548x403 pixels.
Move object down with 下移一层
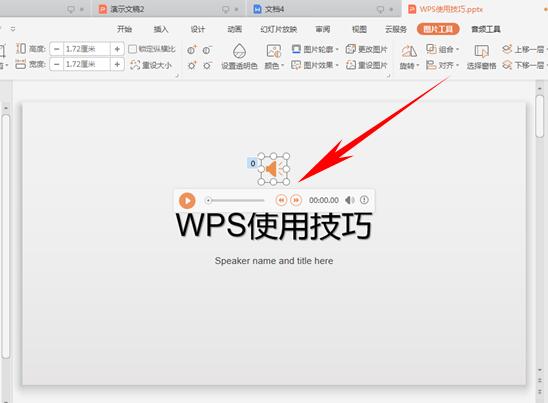coord(523,65)
